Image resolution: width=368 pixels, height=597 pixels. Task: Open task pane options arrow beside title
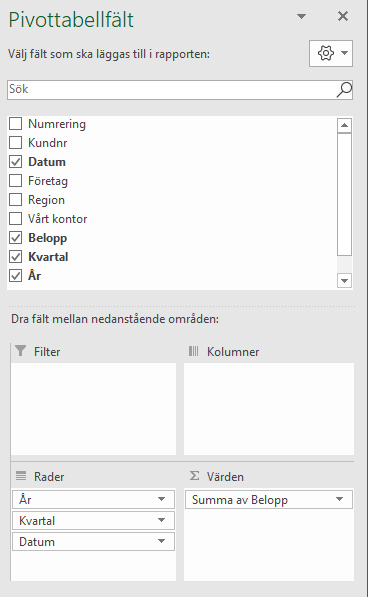[x=301, y=16]
